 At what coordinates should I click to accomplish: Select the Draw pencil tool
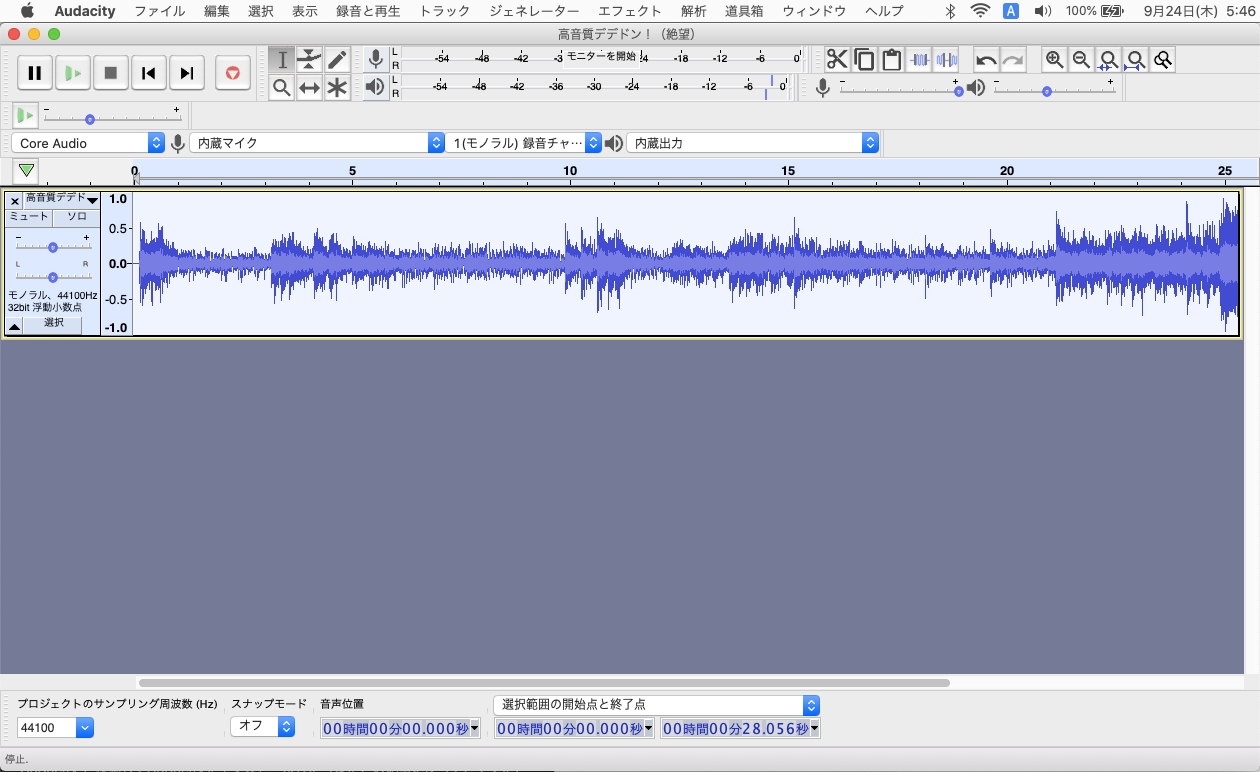[338, 60]
